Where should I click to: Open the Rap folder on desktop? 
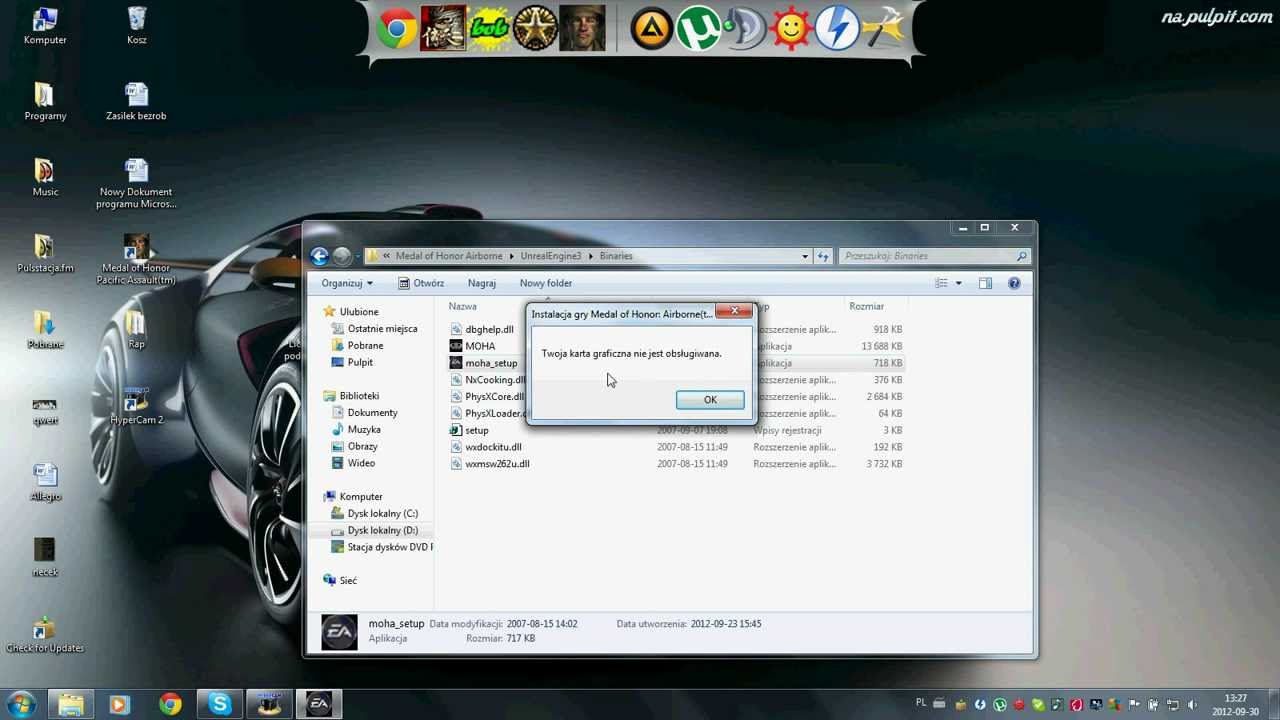[x=136, y=330]
